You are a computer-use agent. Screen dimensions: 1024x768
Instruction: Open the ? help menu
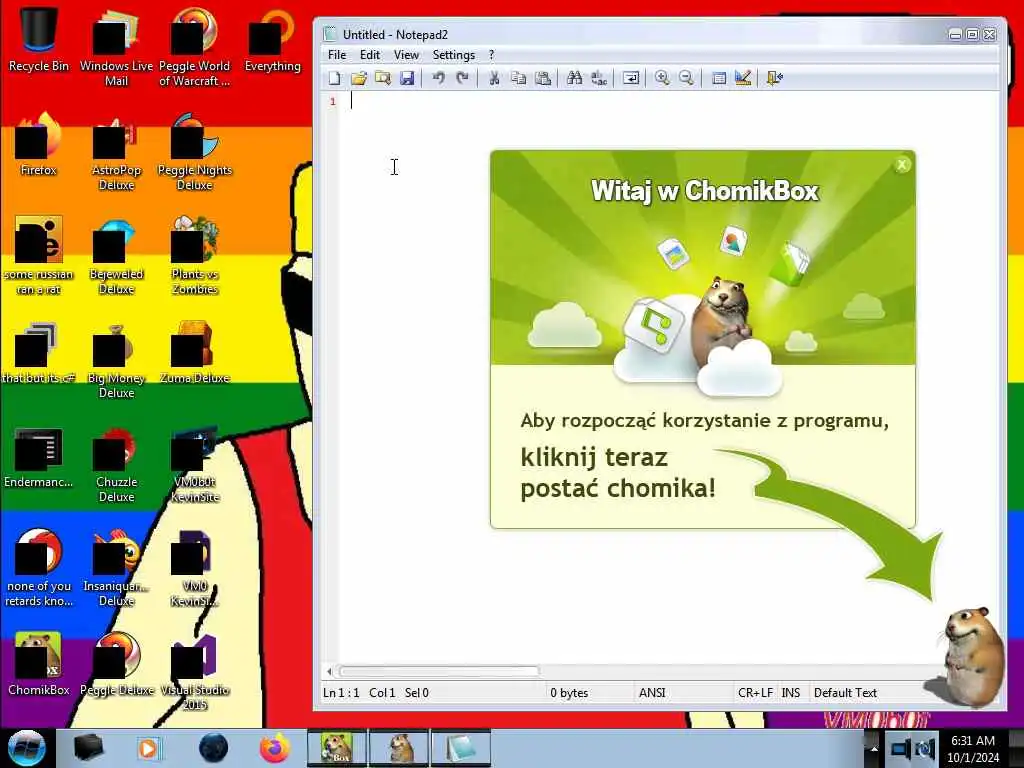pyautogui.click(x=492, y=55)
